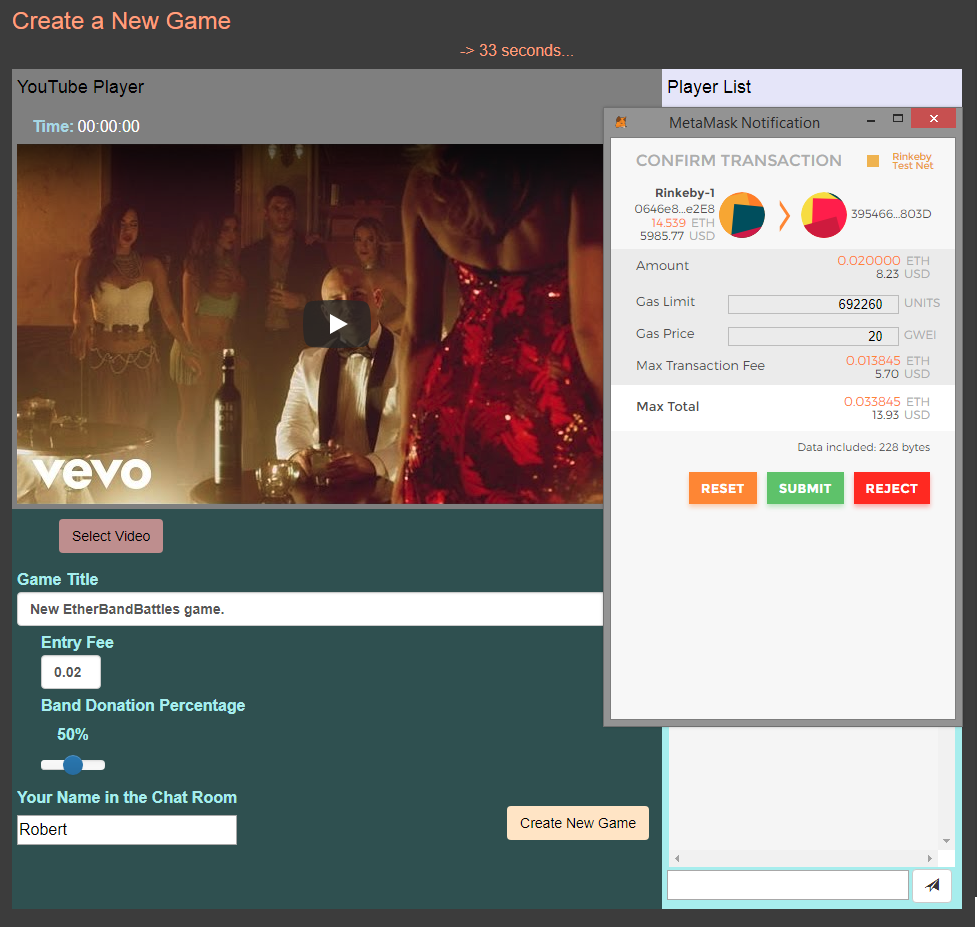Screen dimensions: 977x927
Task: Click Max Transaction Fee 0.013845 ETH value
Action: 887,360
